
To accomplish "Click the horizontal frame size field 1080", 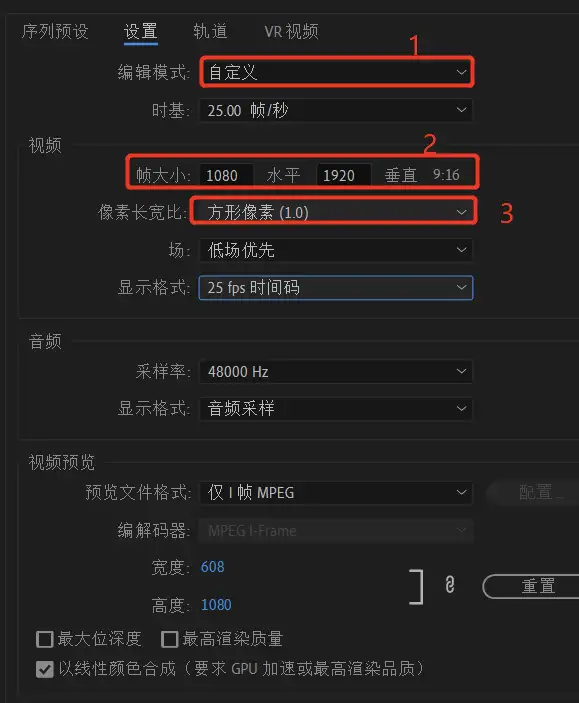I will pos(226,175).
